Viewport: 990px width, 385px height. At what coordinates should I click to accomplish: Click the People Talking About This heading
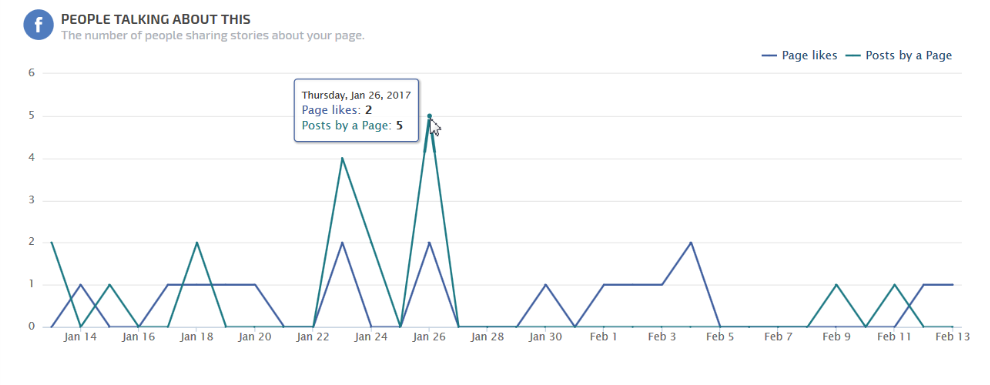(x=155, y=20)
